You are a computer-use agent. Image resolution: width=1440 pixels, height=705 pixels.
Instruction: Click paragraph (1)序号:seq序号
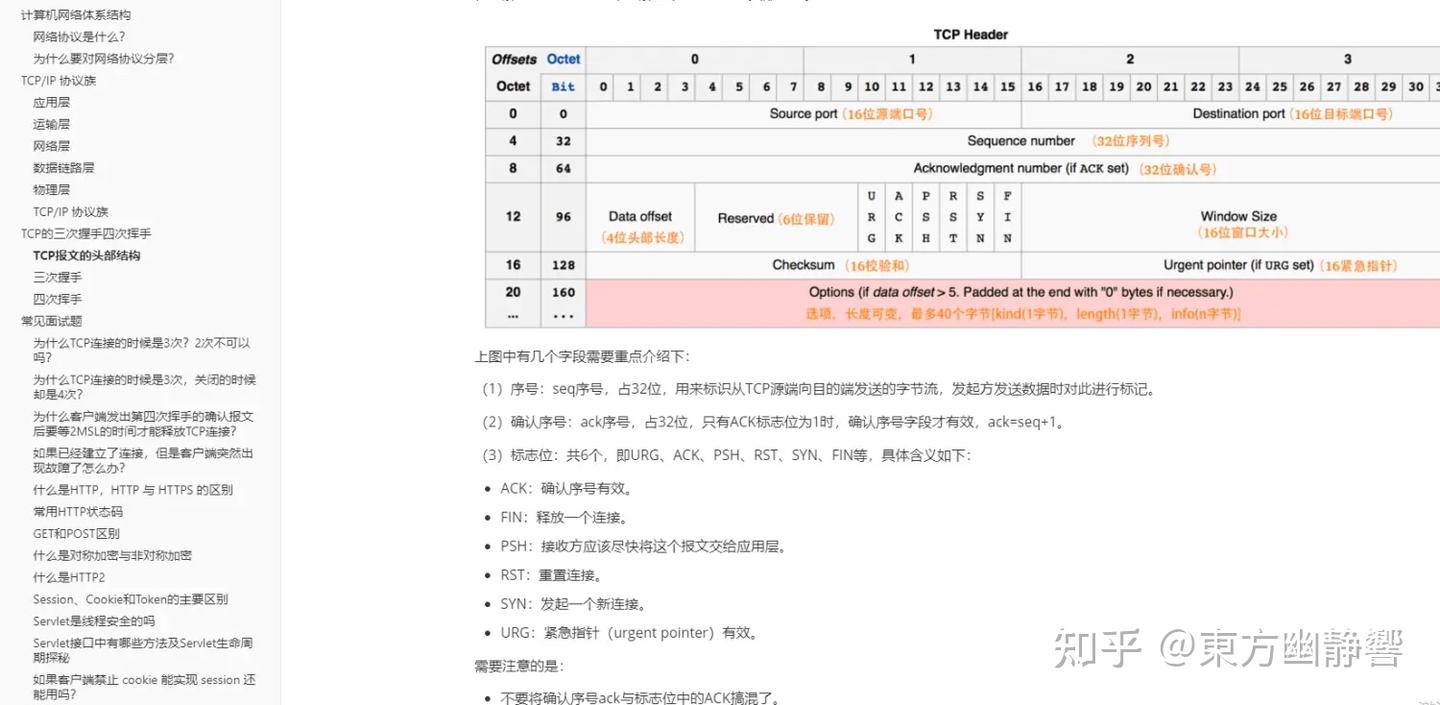(x=816, y=389)
